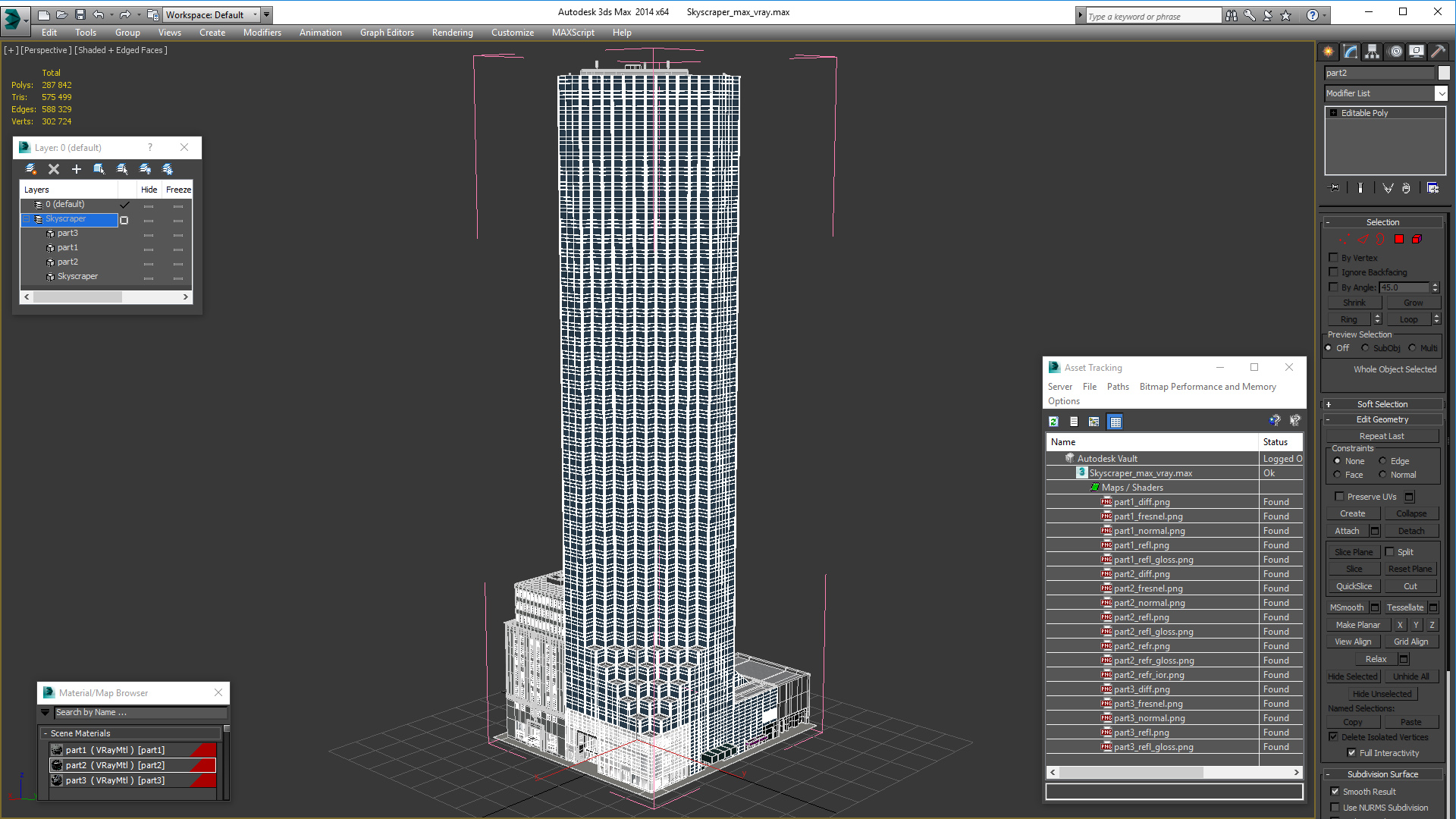
Task: Open the Hierarchy command panel tab
Action: 1373,52
